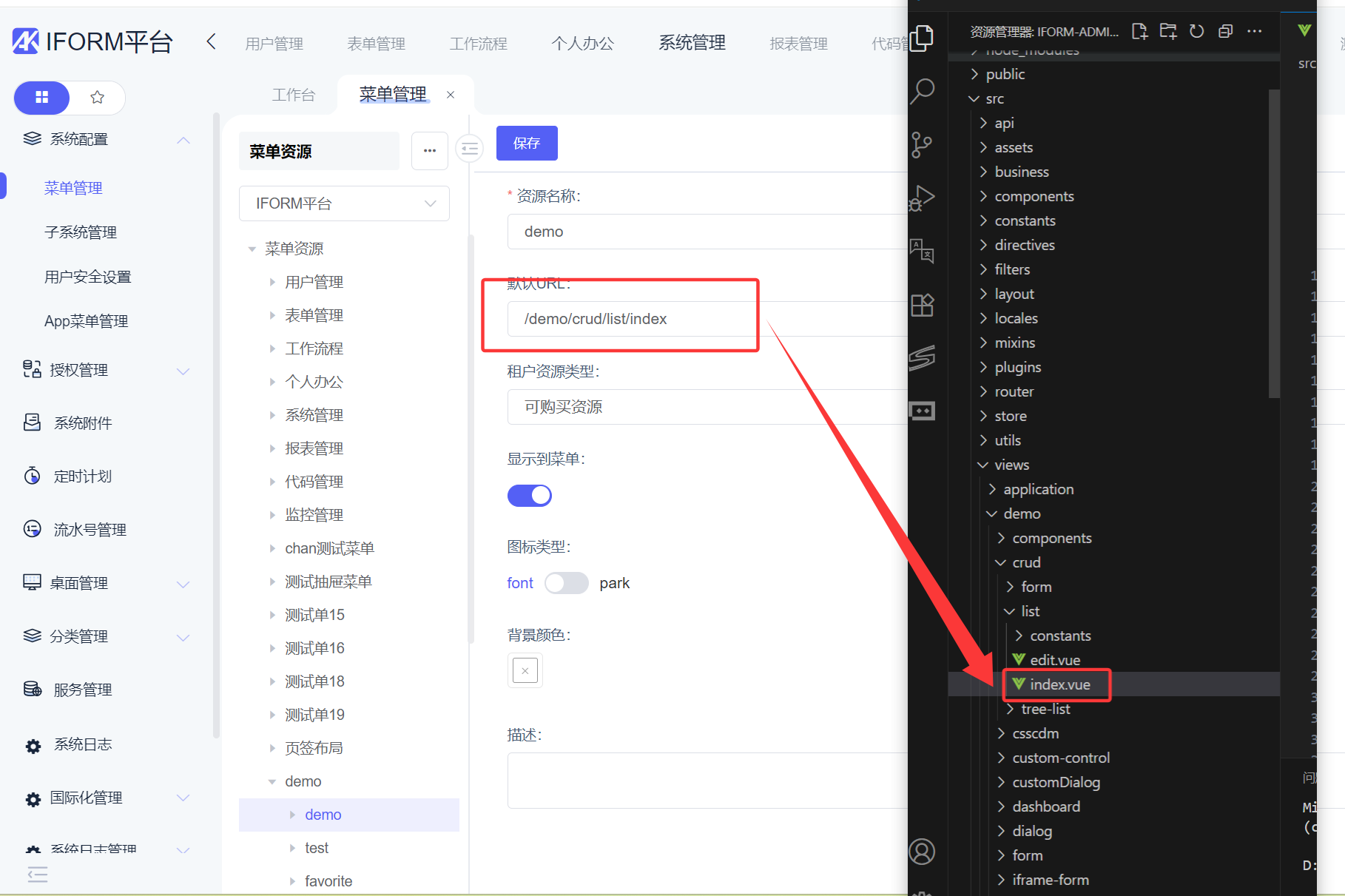Switch to the grid view toggle button
This screenshot has width=1345, height=896.
click(42, 97)
